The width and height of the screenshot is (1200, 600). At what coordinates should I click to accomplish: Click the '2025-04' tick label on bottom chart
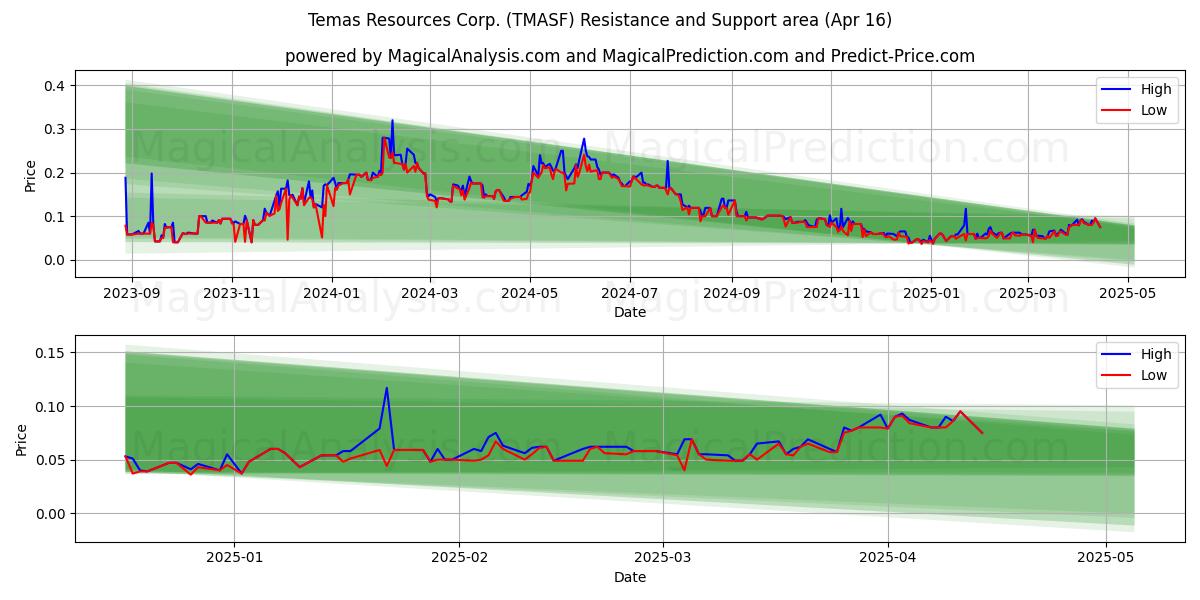888,558
